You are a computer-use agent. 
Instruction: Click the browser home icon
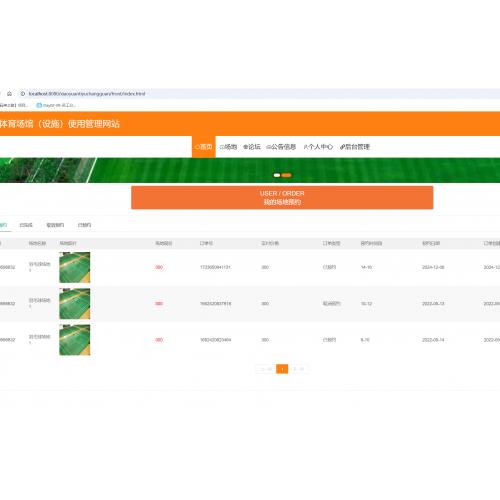[x=9, y=94]
